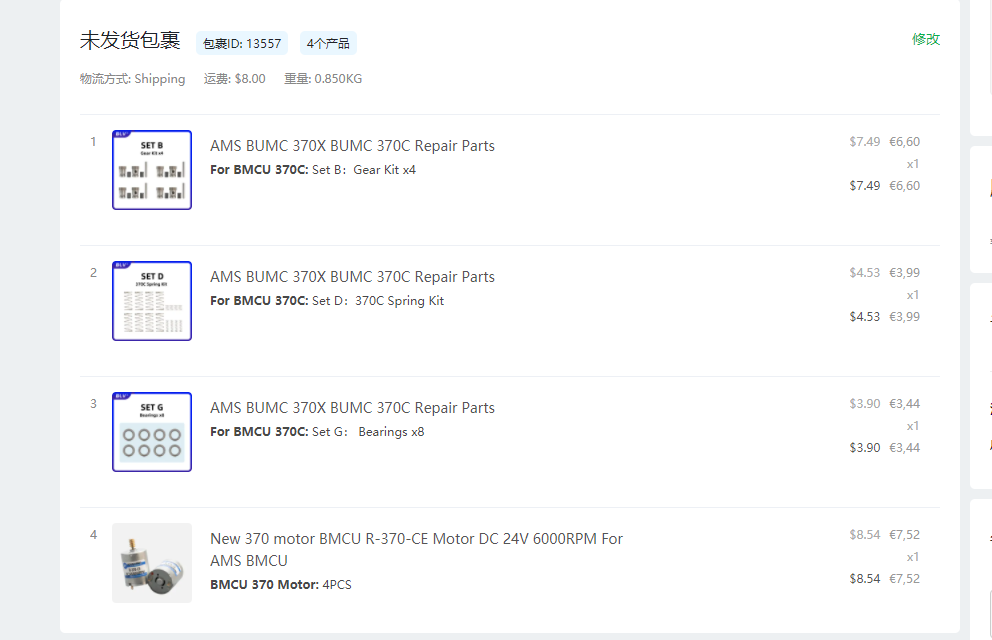Select the 包裹ID: 13557 badge
This screenshot has width=992, height=640.
[242, 43]
